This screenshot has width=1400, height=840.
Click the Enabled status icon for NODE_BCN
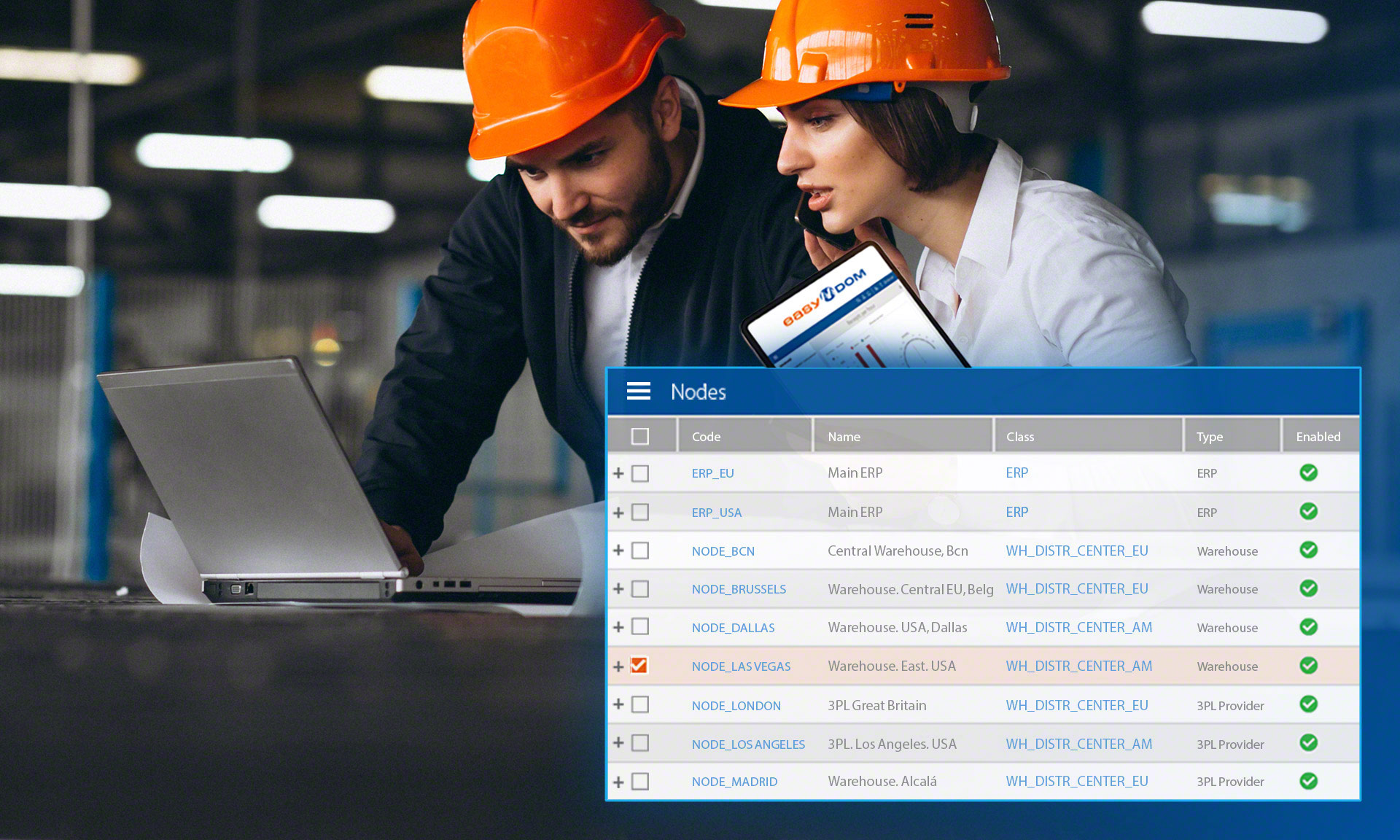tap(1307, 551)
